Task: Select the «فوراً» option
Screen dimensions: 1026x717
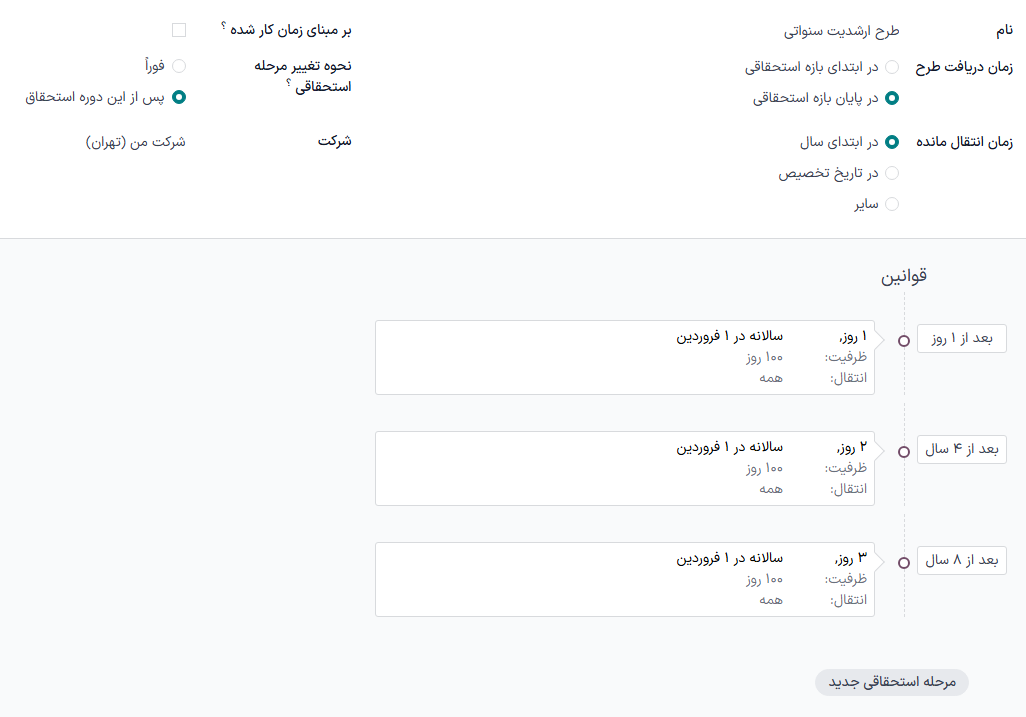Action: (x=180, y=65)
